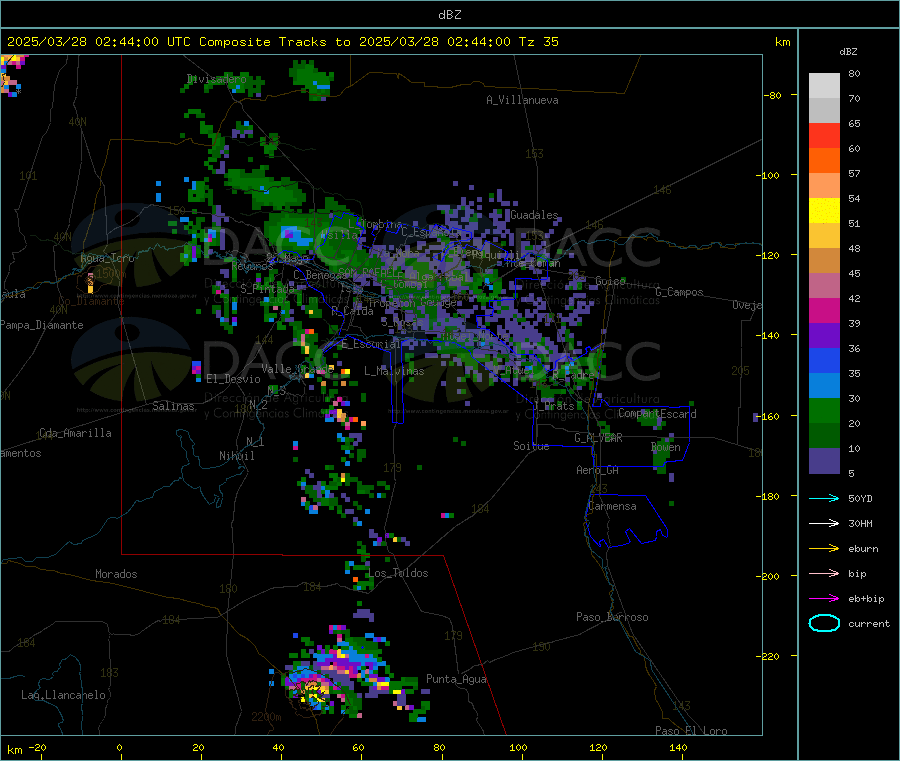Click the Divisadero location label
Image resolution: width=900 pixels, height=761 pixels.
coord(216,79)
